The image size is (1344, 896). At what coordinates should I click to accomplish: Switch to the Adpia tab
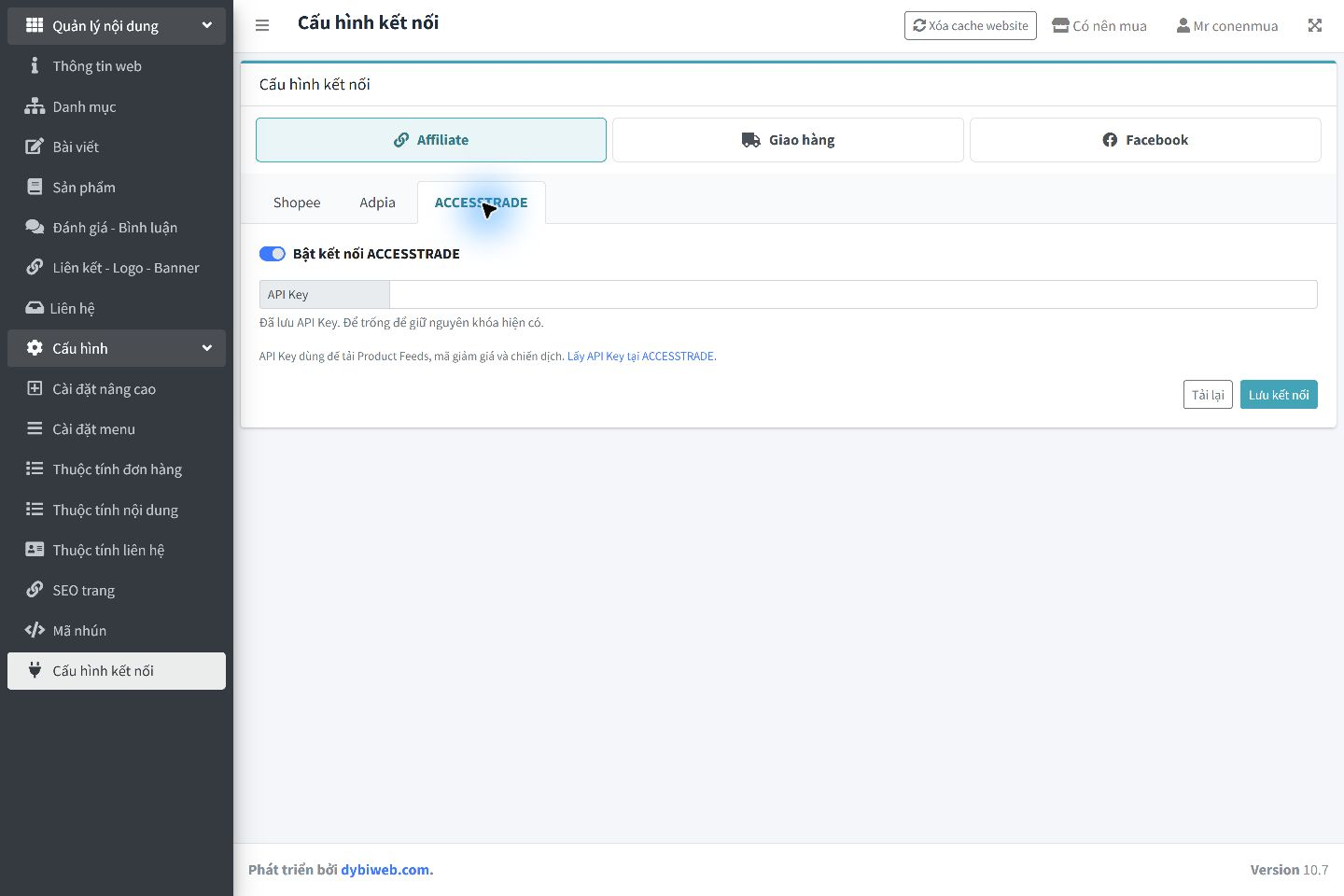[x=377, y=203]
